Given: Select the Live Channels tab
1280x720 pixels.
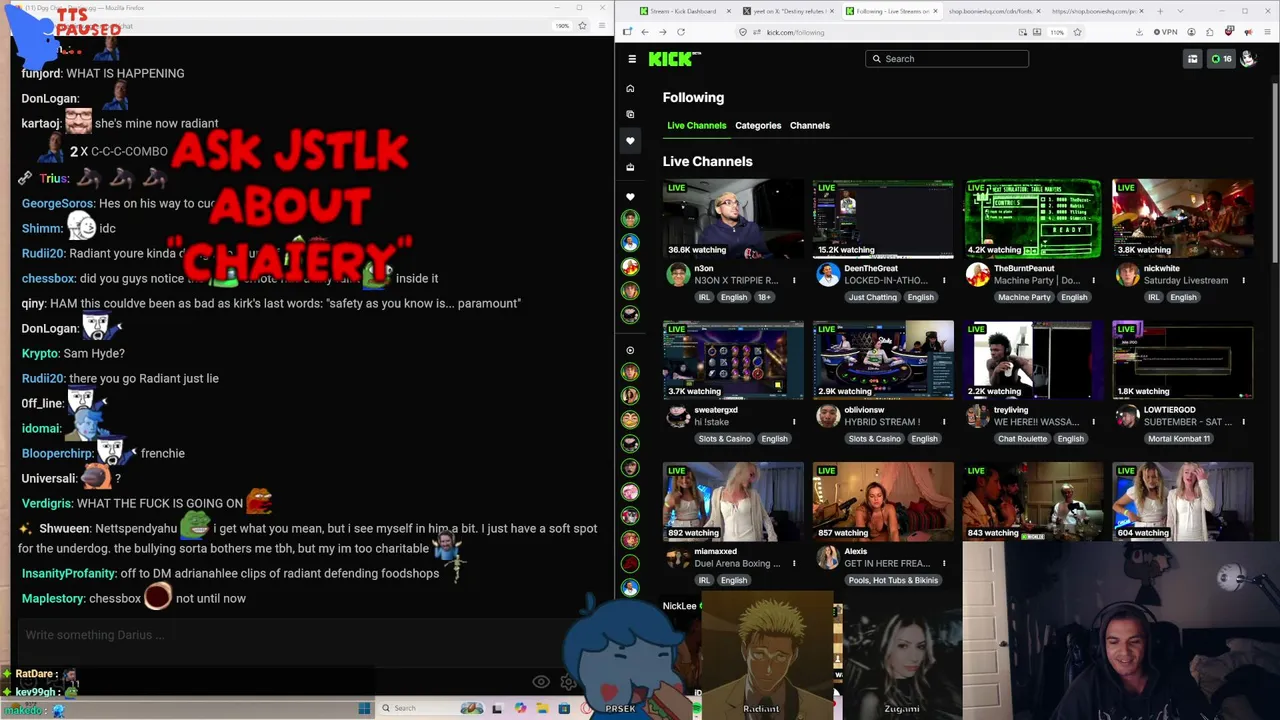Looking at the screenshot, I should (697, 126).
